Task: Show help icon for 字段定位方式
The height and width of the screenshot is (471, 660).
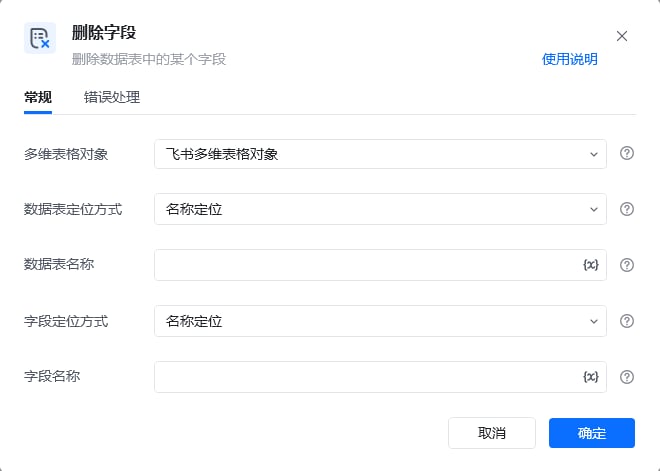Action: point(627,321)
